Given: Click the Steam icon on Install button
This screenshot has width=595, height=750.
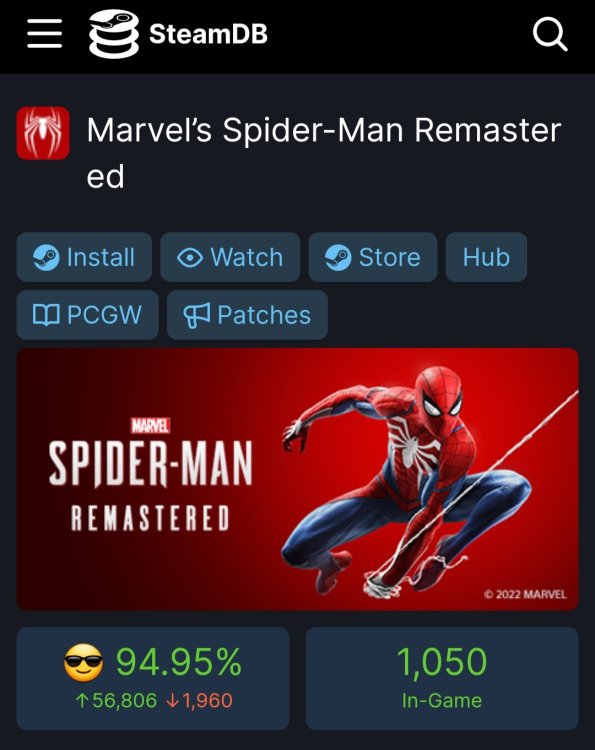Looking at the screenshot, I should point(46,257).
